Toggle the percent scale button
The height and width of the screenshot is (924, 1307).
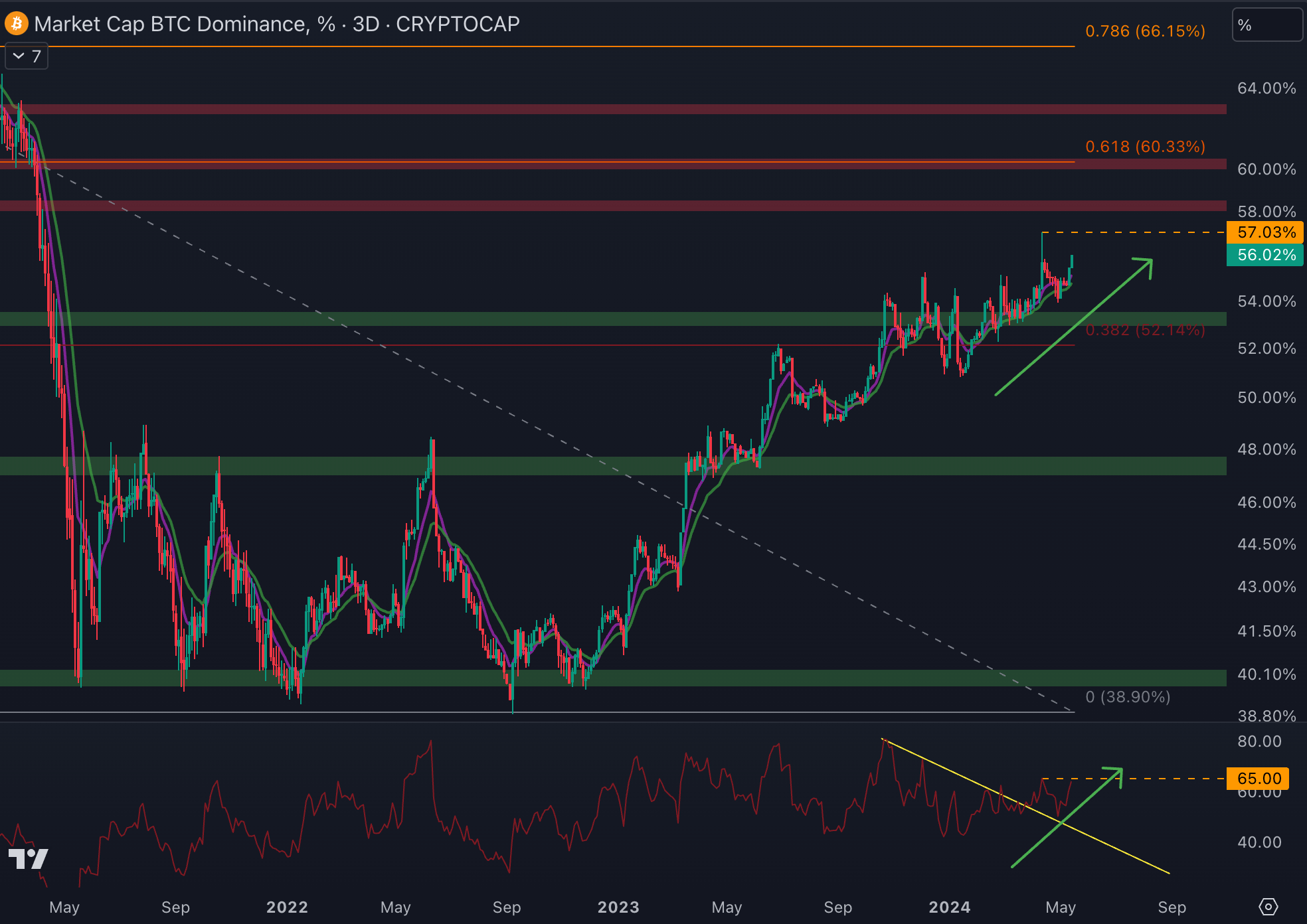[1266, 25]
